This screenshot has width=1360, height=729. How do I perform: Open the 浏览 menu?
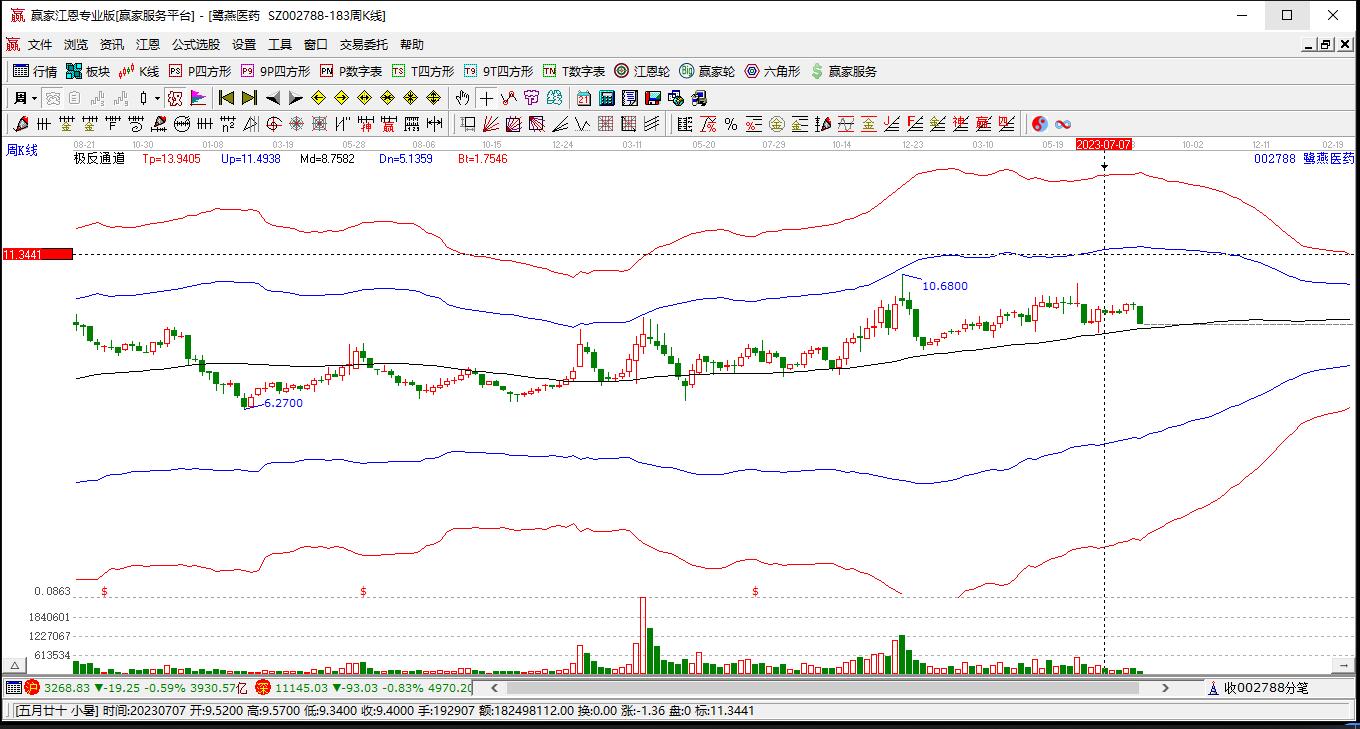point(76,44)
